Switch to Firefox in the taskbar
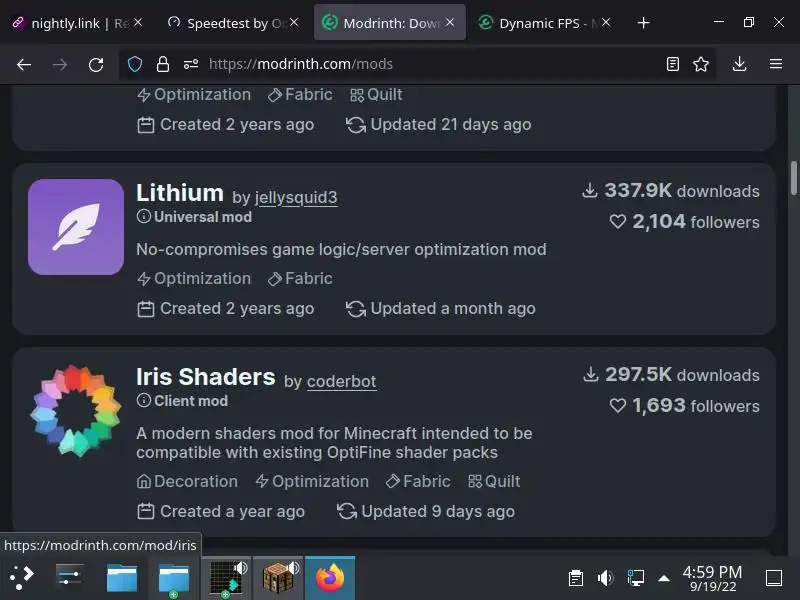This screenshot has height=600, width=800. point(330,578)
